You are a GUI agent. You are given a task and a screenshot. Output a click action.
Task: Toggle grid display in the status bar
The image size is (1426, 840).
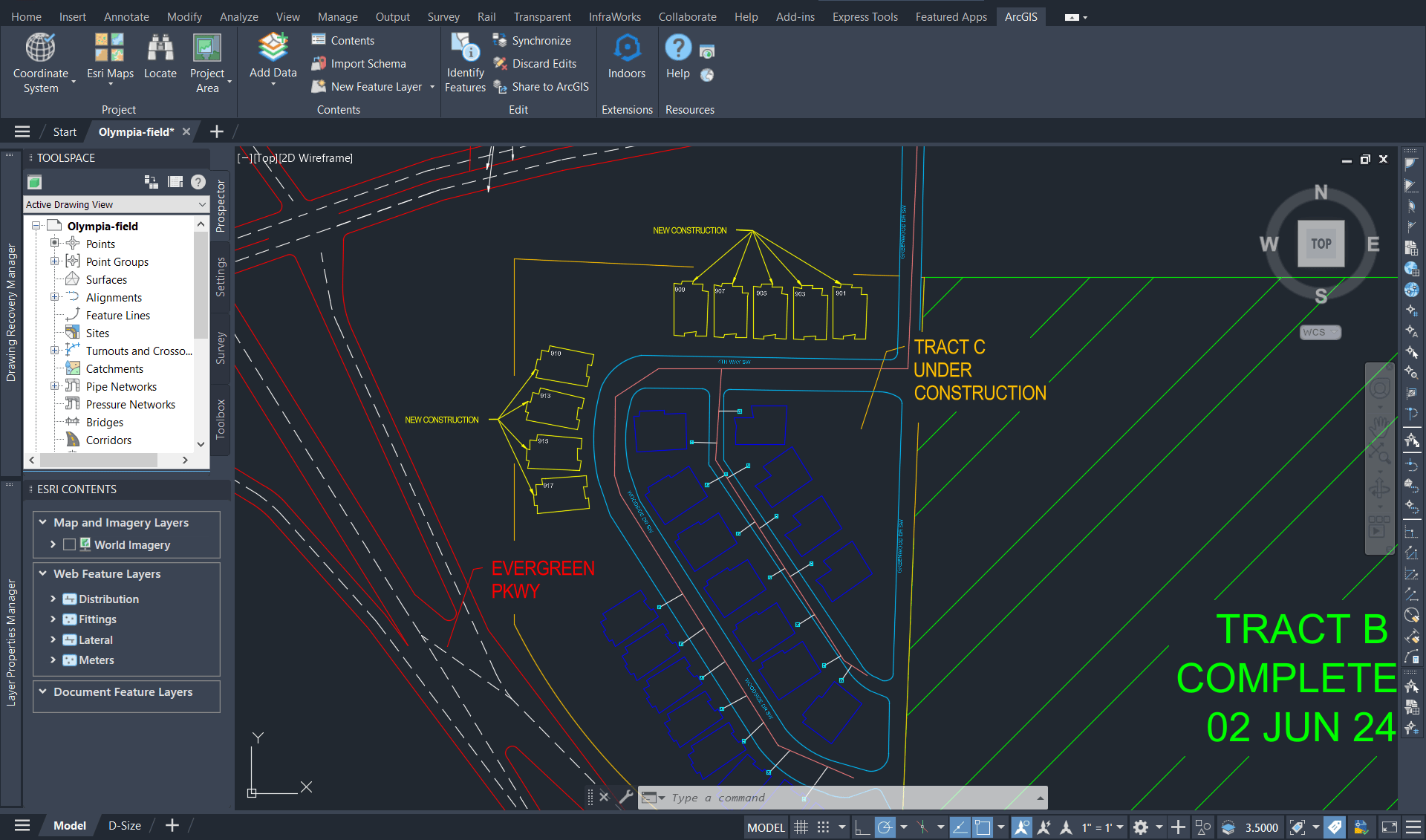(x=800, y=827)
